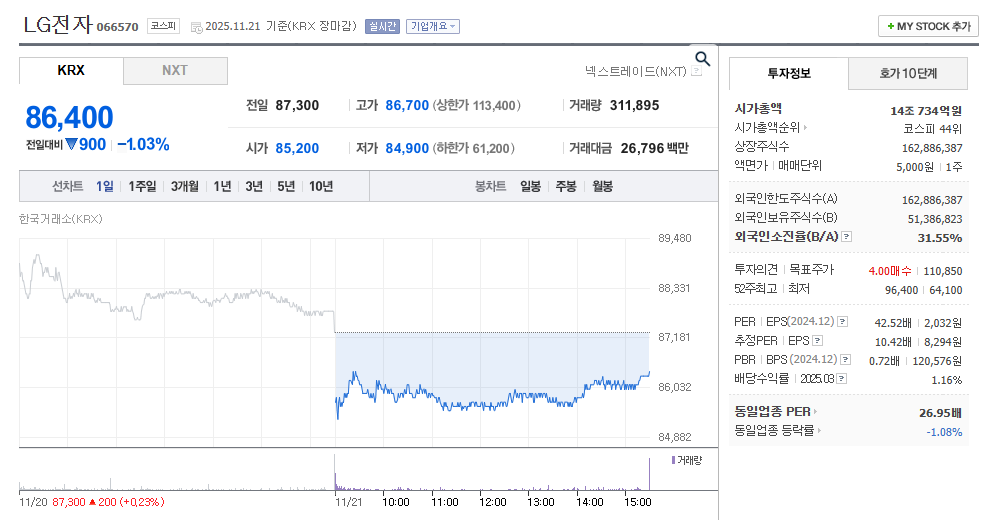Click the 4.00매수 opinion value
986x520 pixels.
pos(890,271)
